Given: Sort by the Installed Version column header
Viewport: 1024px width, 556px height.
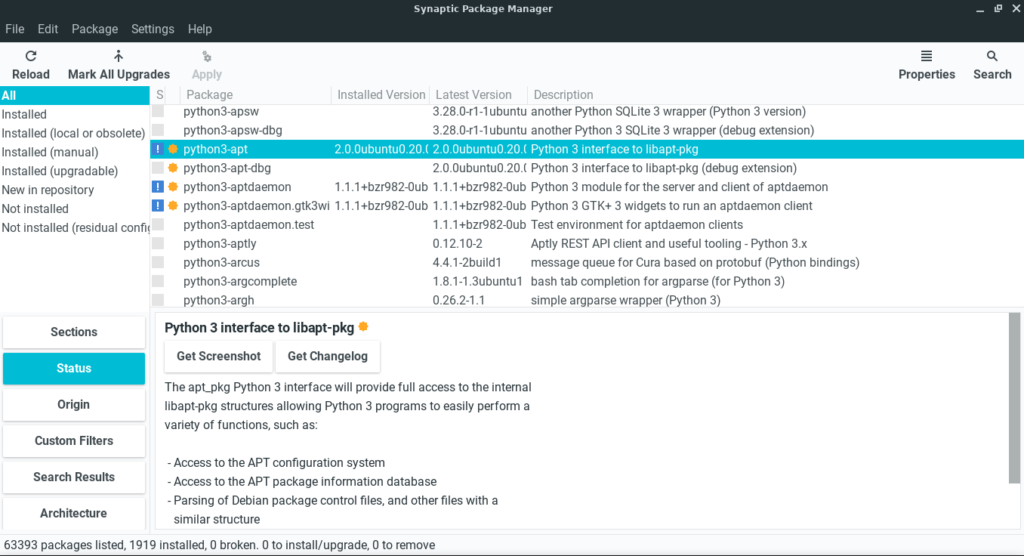Looking at the screenshot, I should 381,95.
